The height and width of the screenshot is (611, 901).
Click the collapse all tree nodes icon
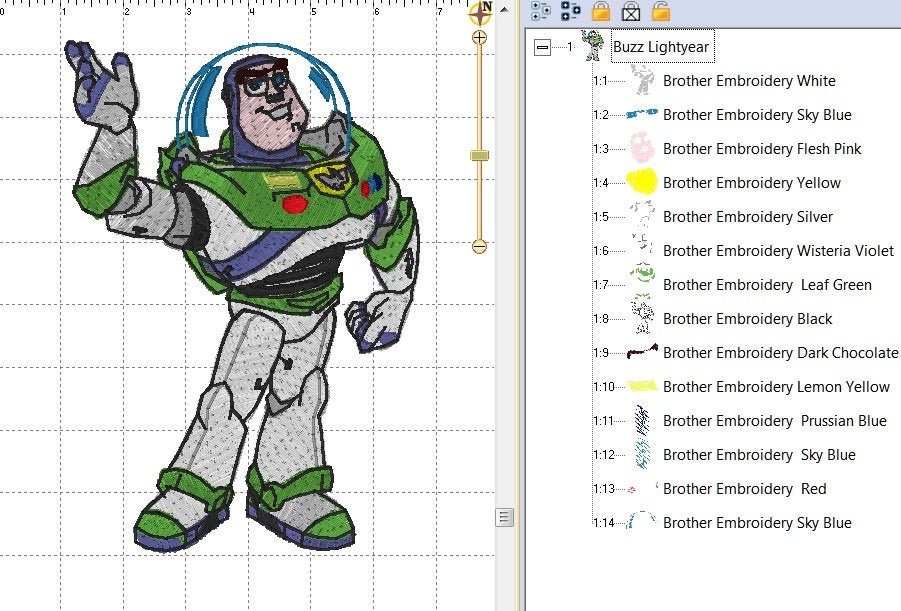pyautogui.click(x=571, y=10)
